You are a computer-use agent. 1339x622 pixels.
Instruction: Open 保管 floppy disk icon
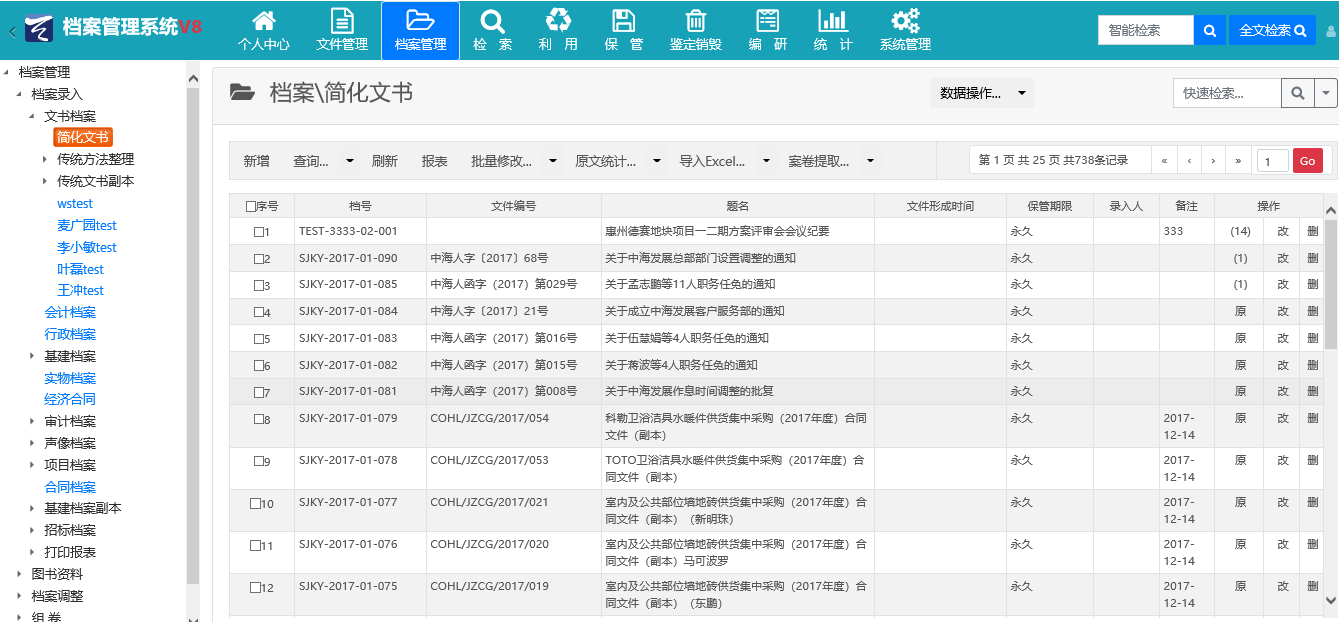[624, 22]
